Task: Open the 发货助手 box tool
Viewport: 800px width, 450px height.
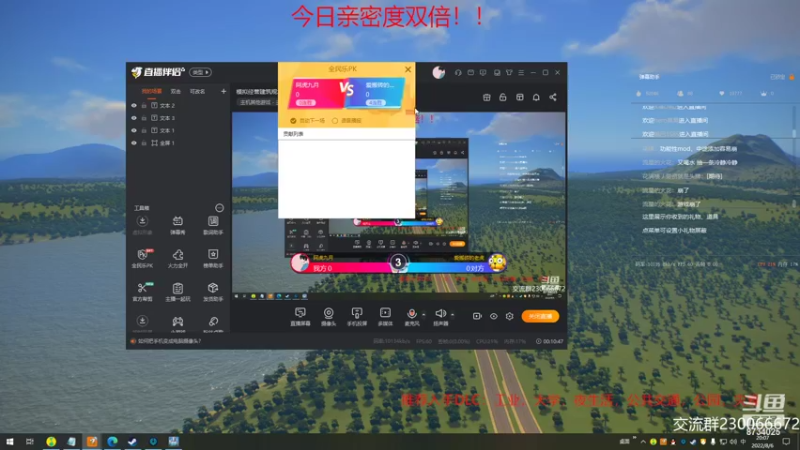Action: point(213,291)
